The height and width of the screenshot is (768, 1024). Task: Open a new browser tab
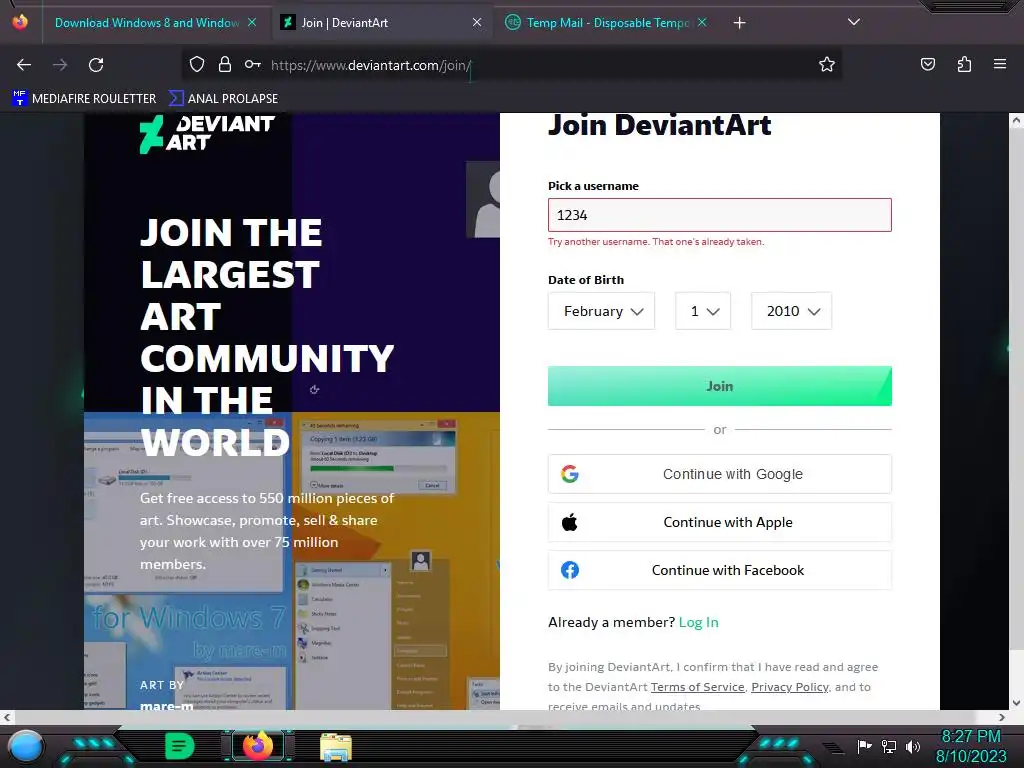click(739, 23)
